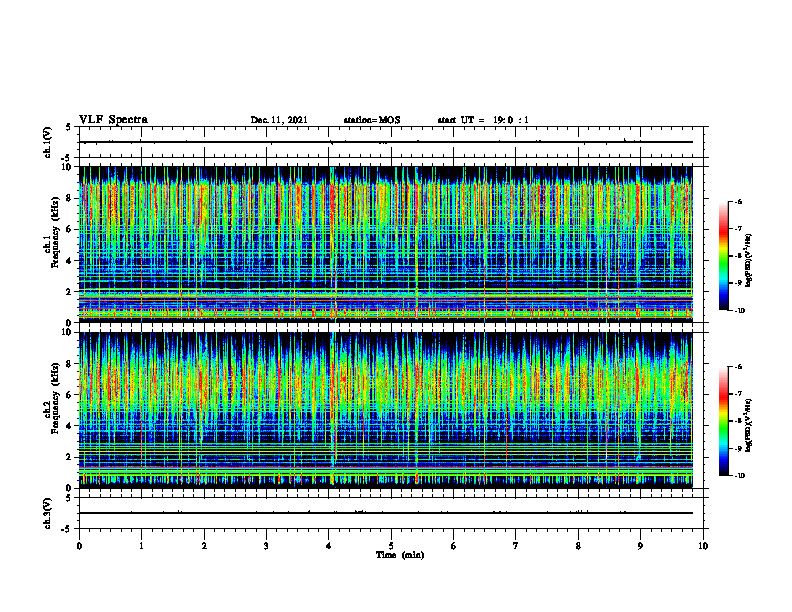Select the "4" kHz tick on ch.1 spectrogram
The image size is (792, 612).
[x=69, y=261]
